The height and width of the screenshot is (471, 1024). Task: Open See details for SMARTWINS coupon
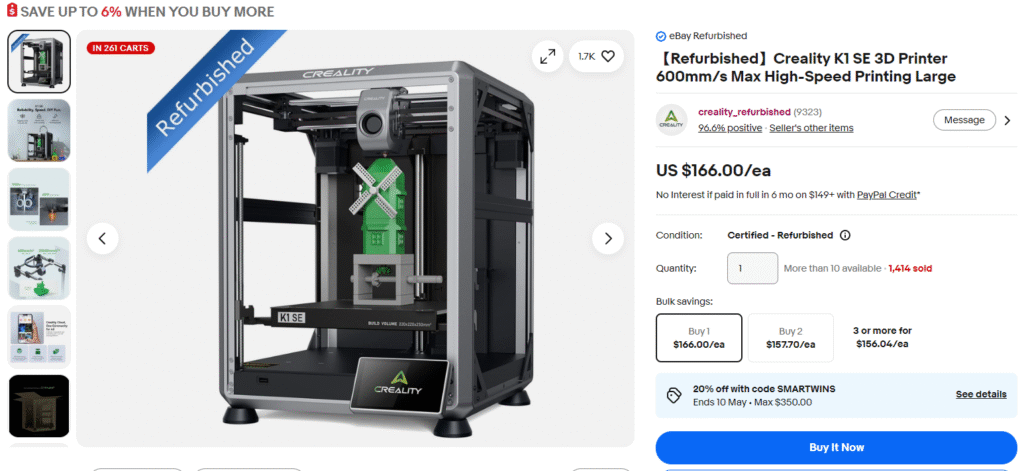(x=981, y=395)
